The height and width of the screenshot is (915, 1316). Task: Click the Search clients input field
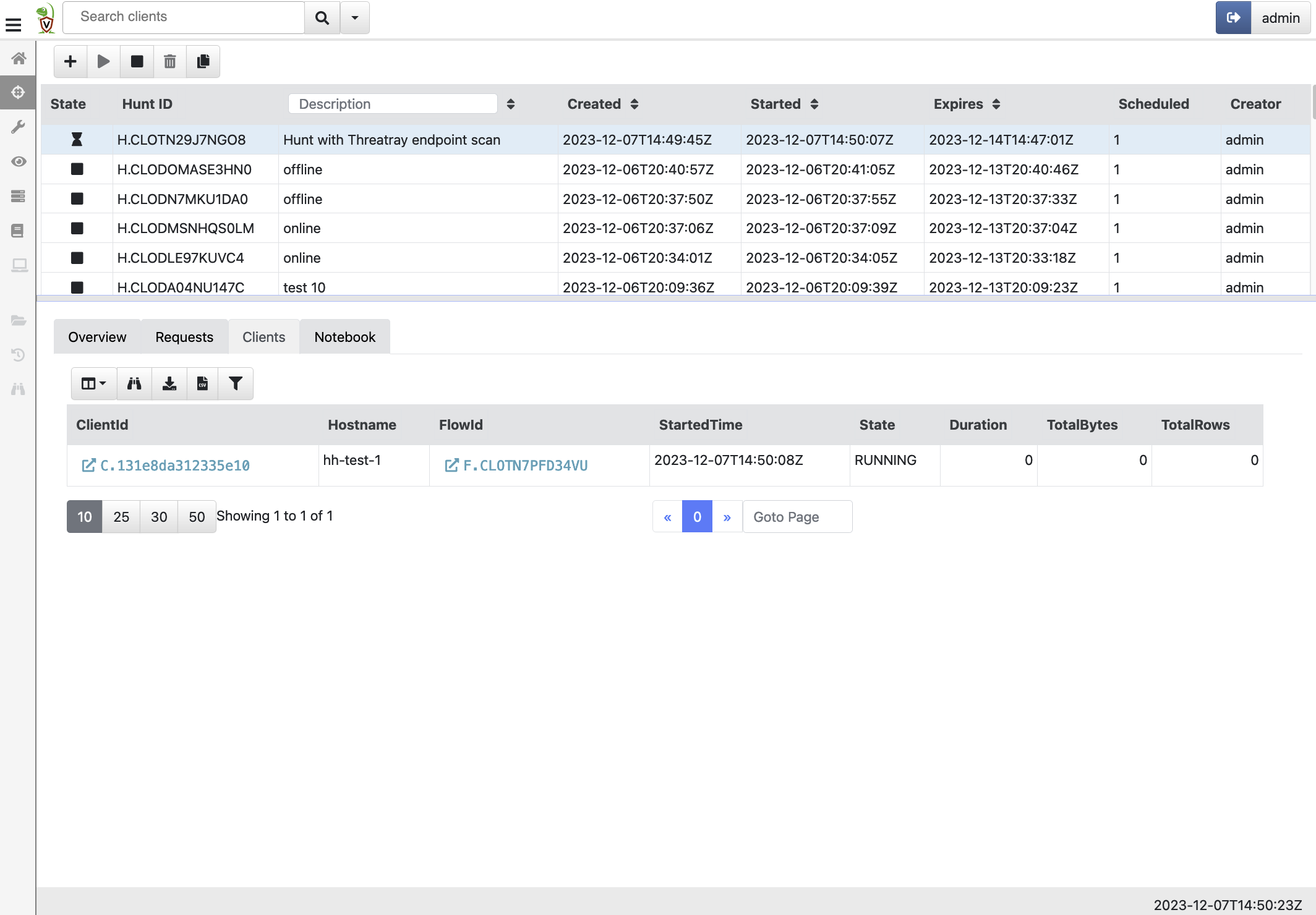point(184,17)
